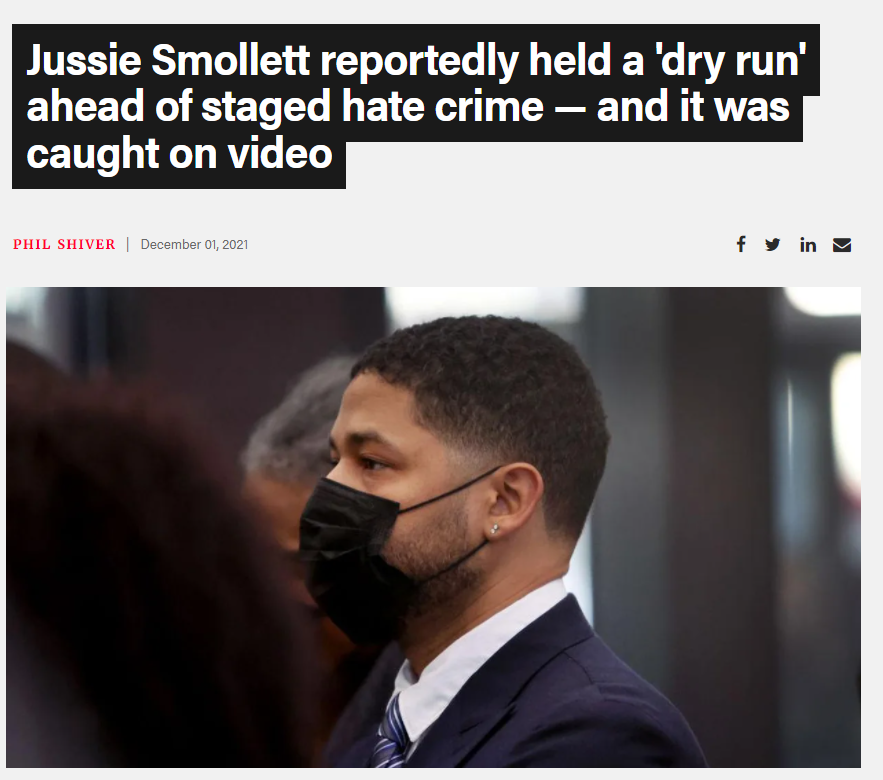883x780 pixels.
Task: Share the article on LinkedIn
Action: point(808,244)
